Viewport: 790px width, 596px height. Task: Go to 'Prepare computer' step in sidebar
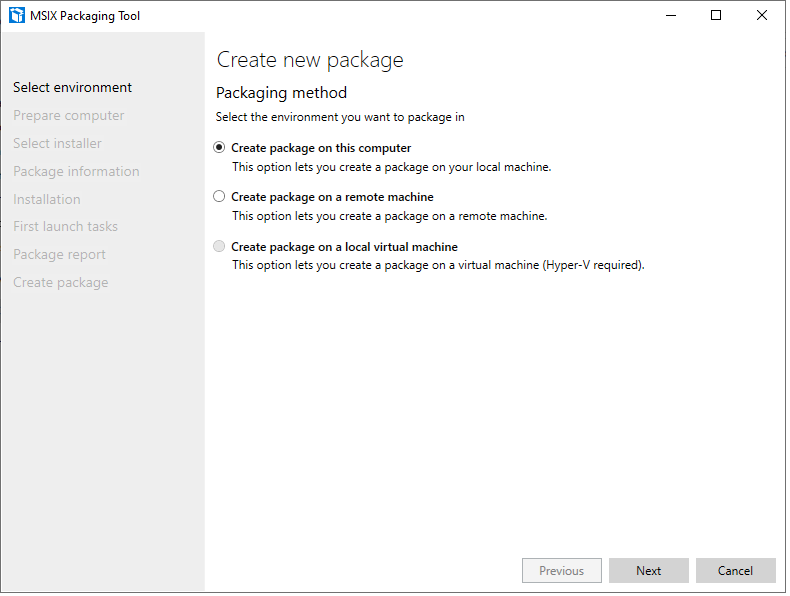pos(68,116)
